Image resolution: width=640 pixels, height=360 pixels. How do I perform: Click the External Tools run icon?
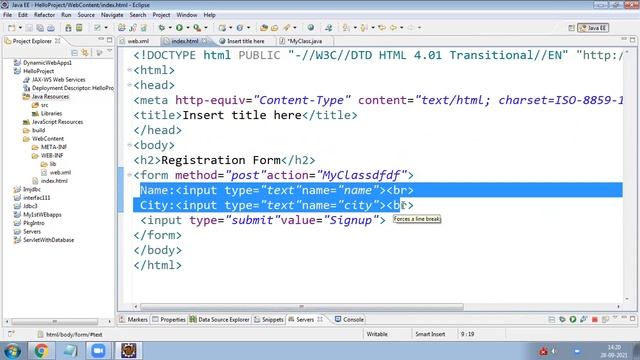point(197,28)
